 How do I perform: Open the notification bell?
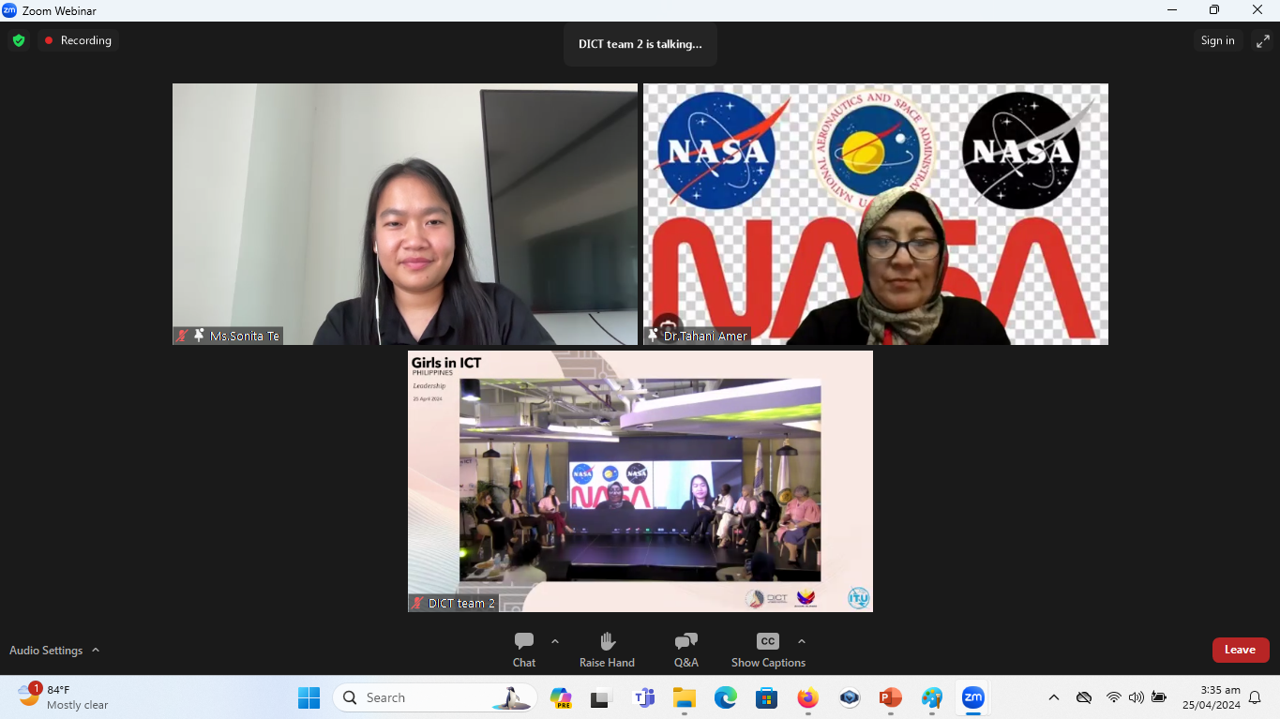1255,698
